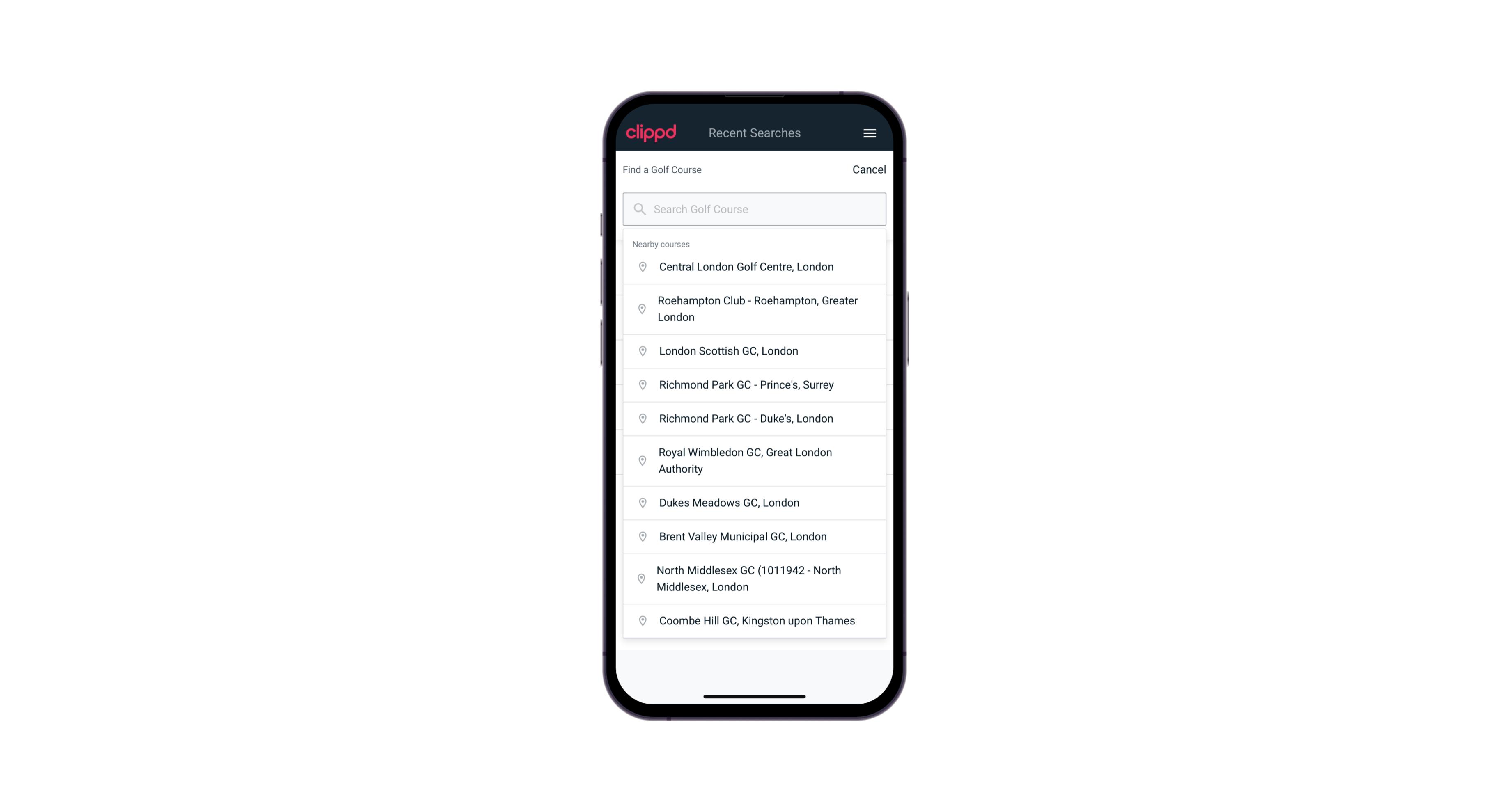Click the search magnifier icon
Viewport: 1510px width, 812px height.
click(638, 209)
